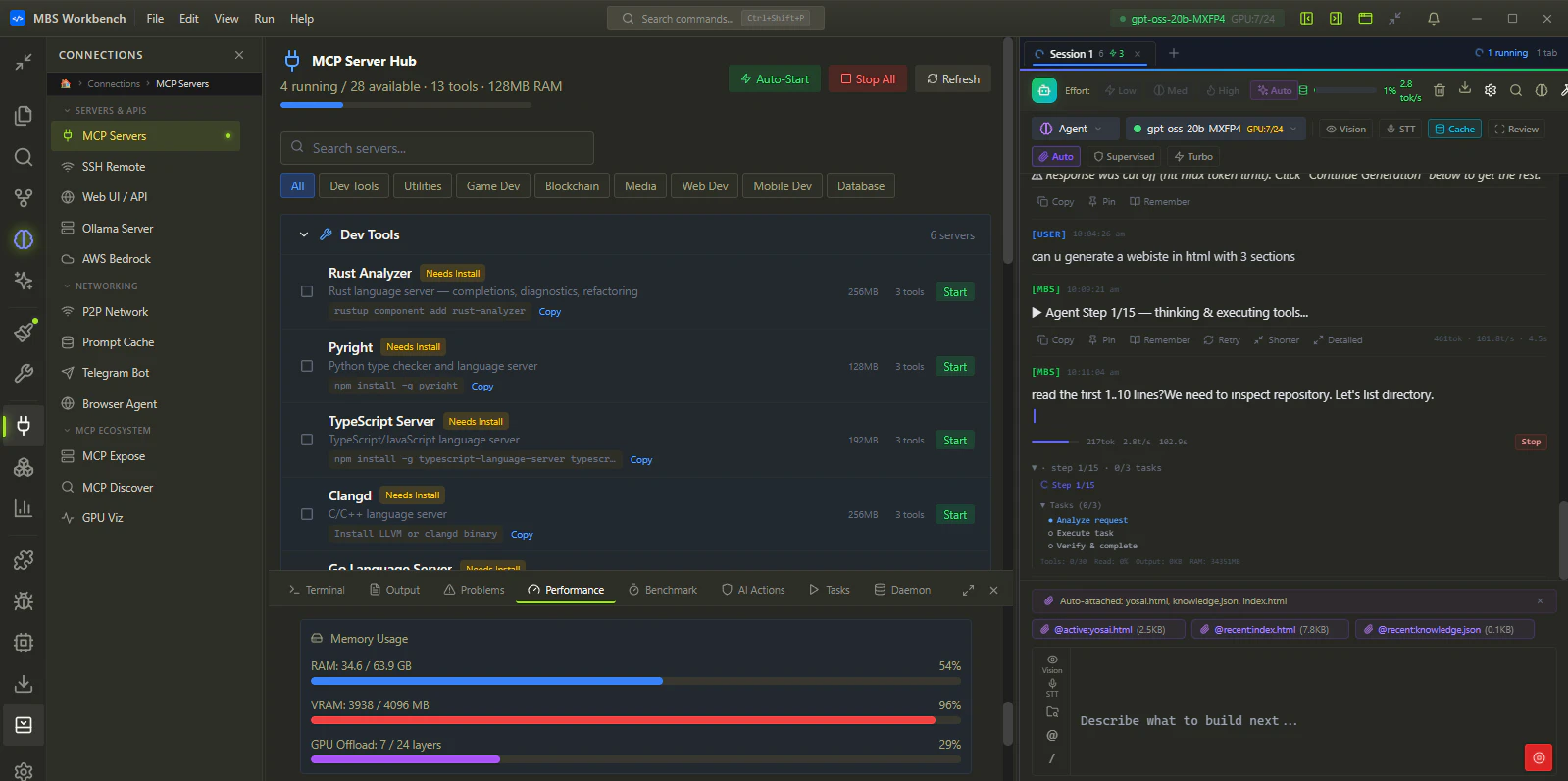Click the magnifier icon in chat toolbar

[1516, 90]
